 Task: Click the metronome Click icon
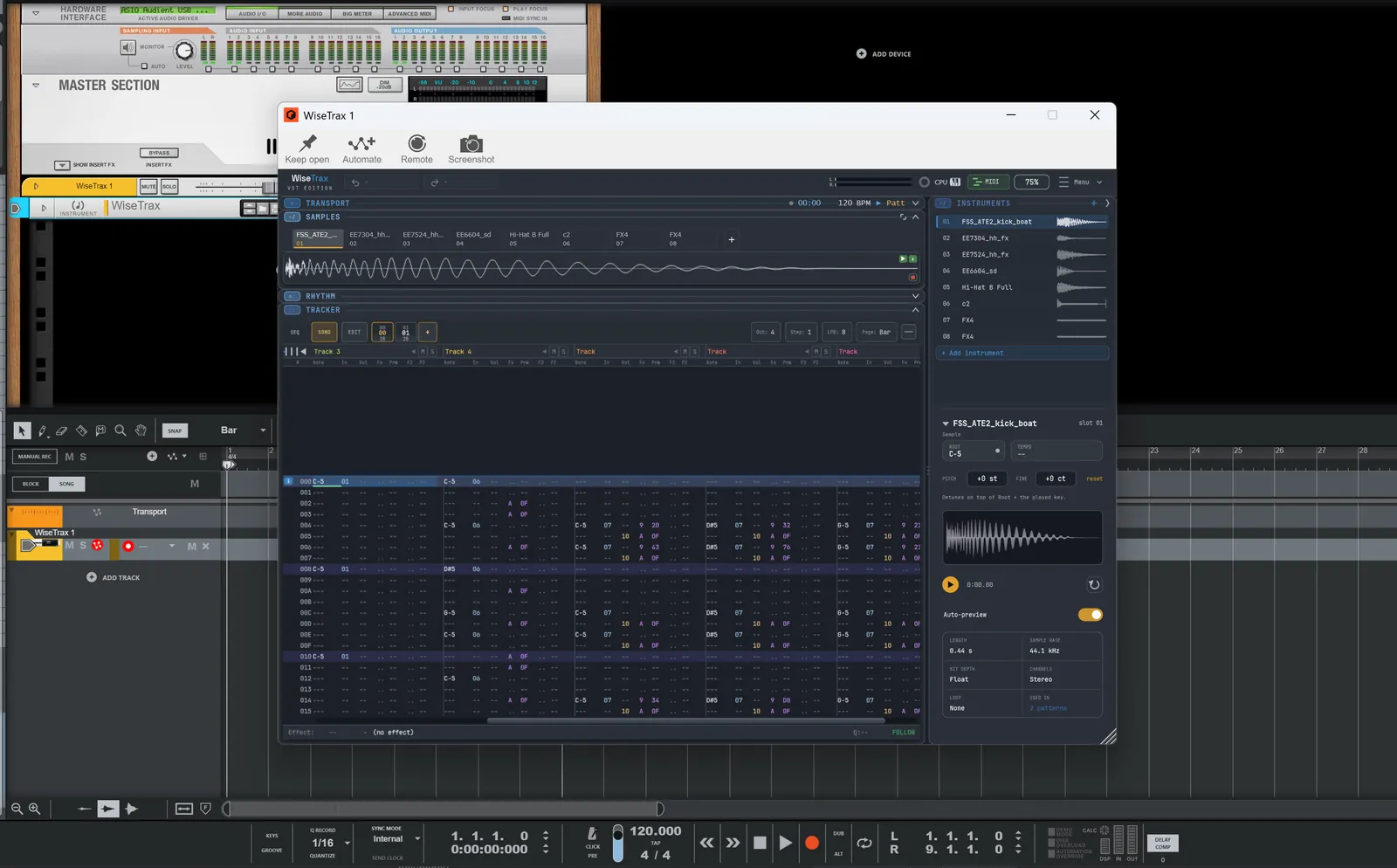tap(592, 834)
